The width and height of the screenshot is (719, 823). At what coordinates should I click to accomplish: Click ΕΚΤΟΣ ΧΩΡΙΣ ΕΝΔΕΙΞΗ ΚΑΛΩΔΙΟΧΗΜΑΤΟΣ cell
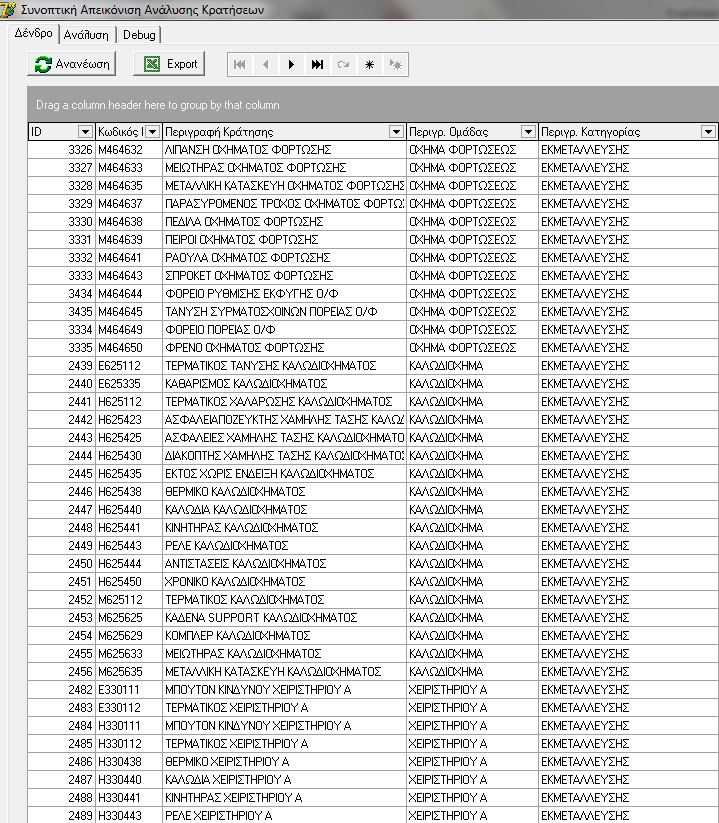click(x=284, y=473)
